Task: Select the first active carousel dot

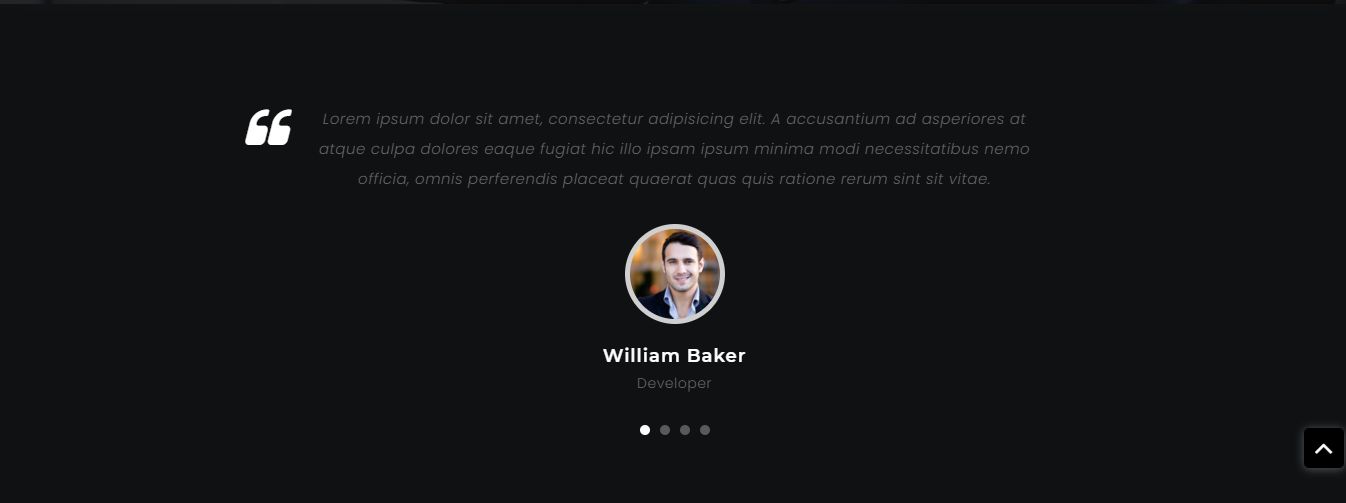Action: click(x=645, y=430)
